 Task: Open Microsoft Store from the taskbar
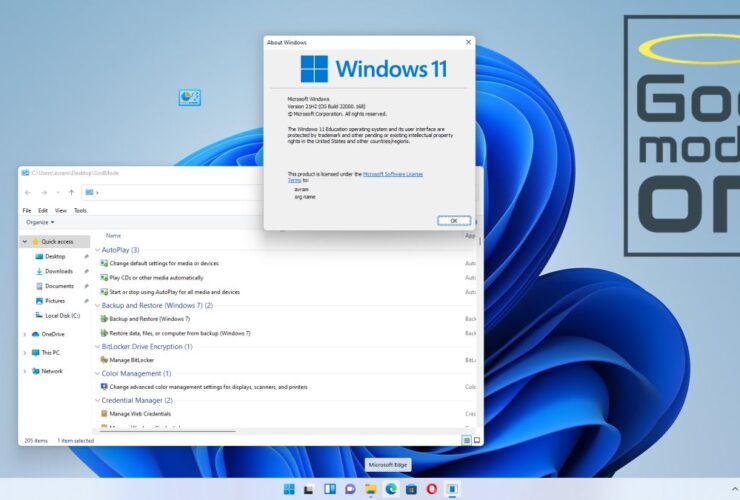point(411,490)
